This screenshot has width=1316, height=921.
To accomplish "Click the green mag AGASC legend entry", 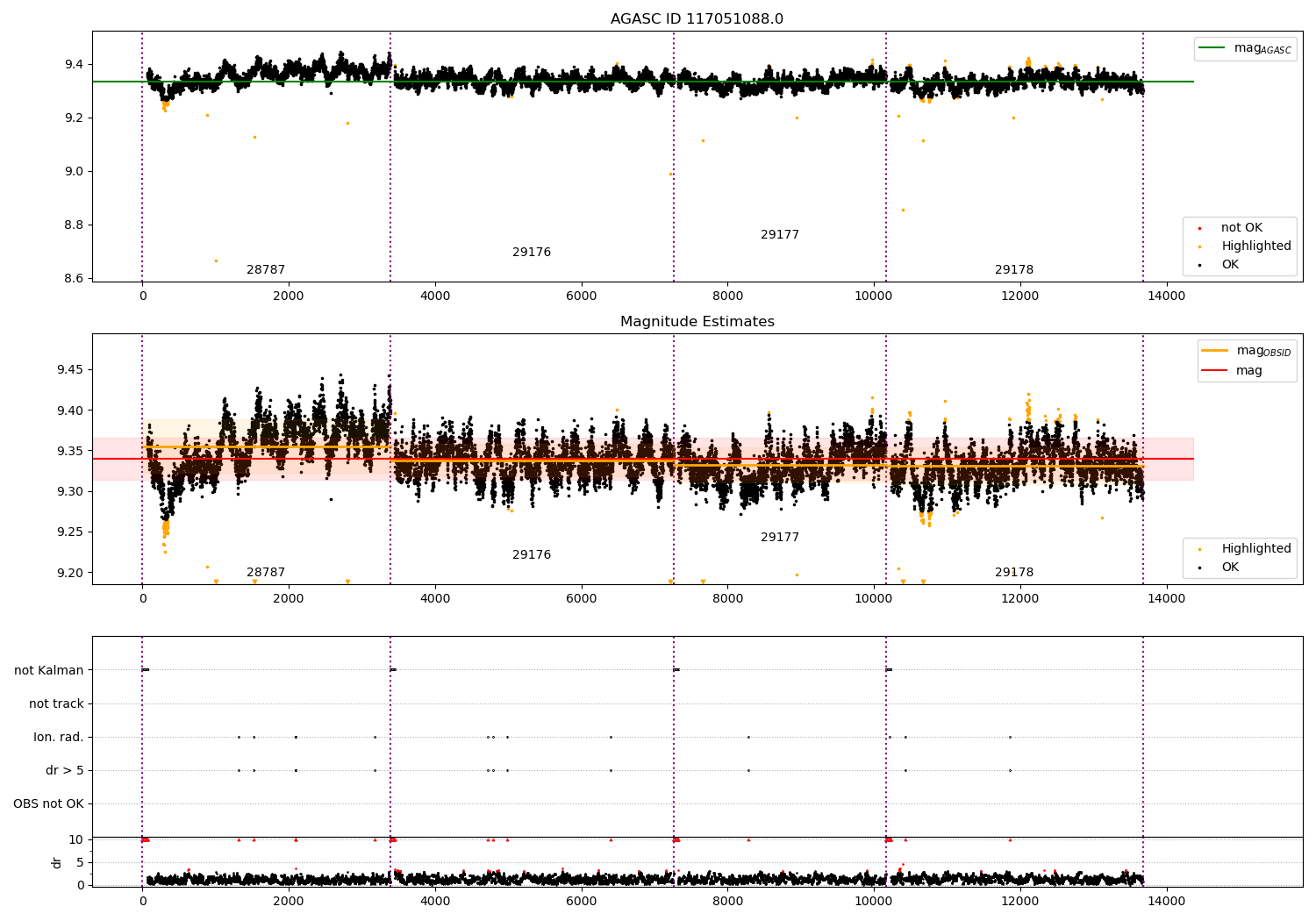I will (x=1246, y=48).
